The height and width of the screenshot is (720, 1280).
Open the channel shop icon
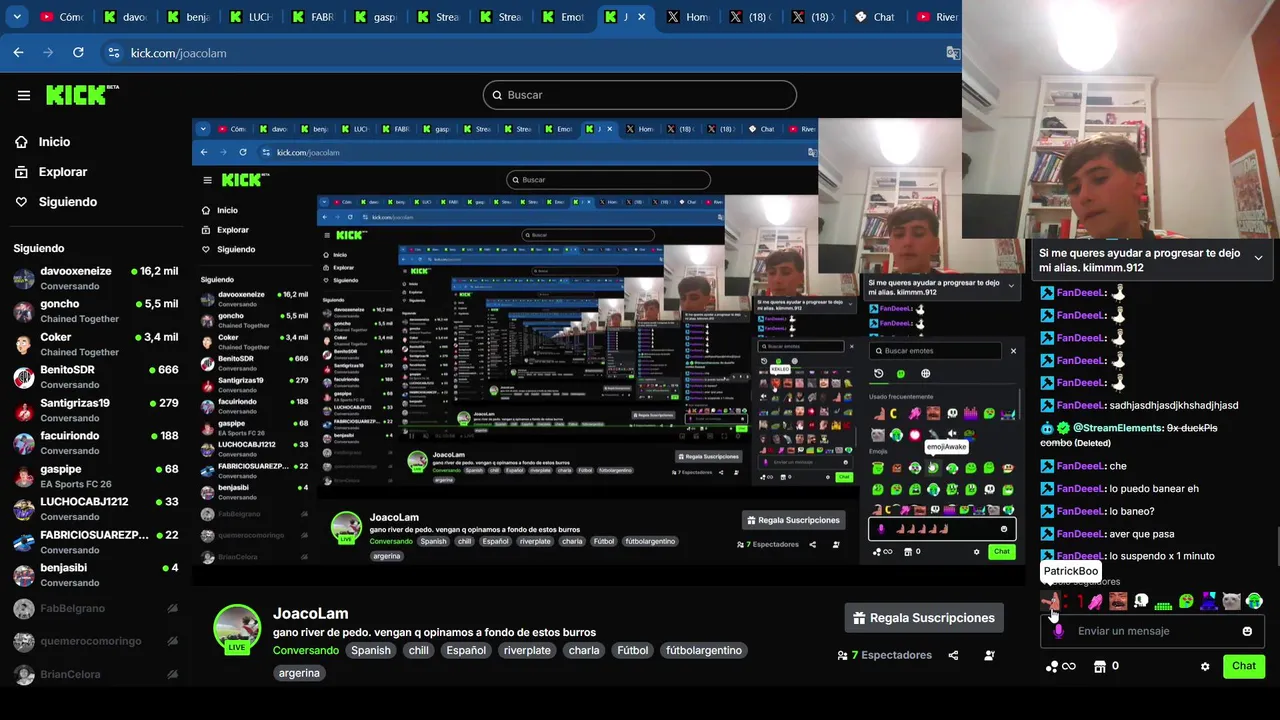pyautogui.click(x=1100, y=666)
